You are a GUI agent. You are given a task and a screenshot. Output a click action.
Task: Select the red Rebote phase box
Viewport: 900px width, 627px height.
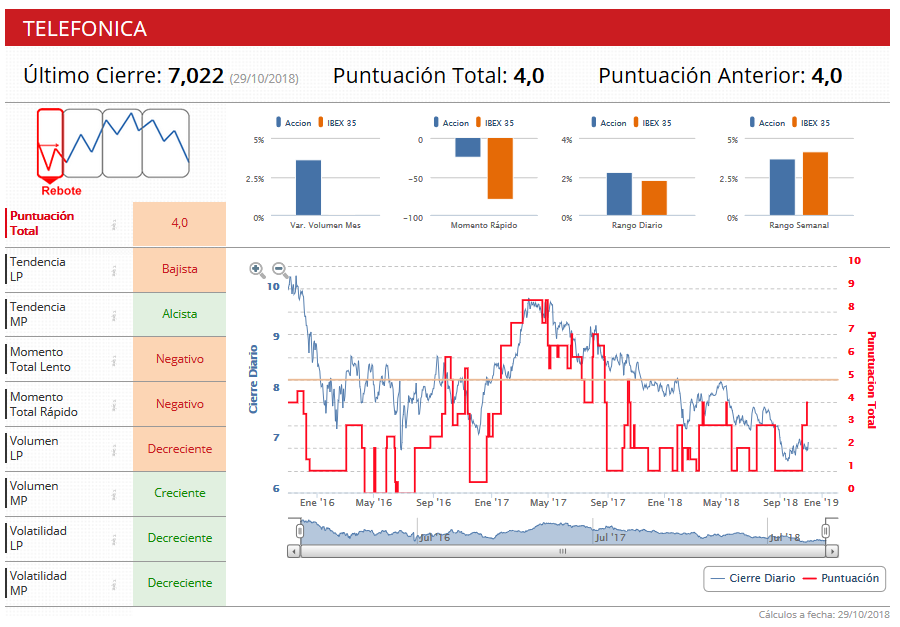[x=50, y=143]
